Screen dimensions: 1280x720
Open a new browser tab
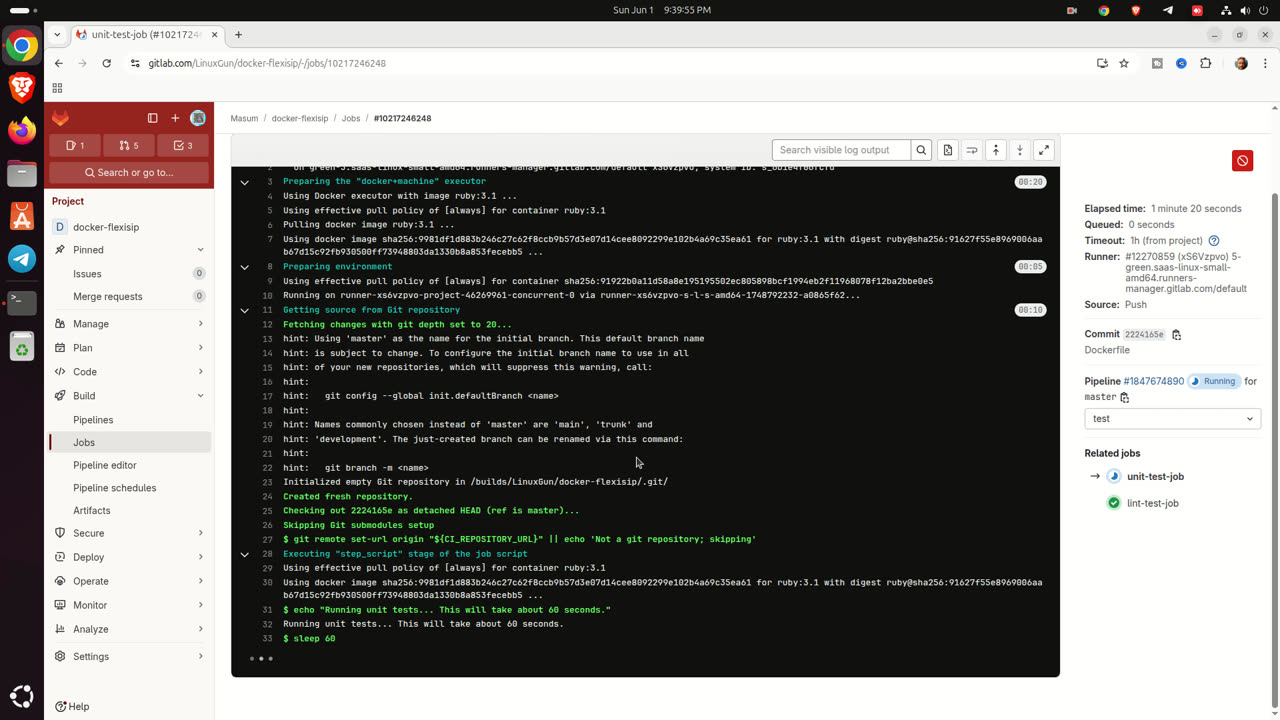pos(238,35)
